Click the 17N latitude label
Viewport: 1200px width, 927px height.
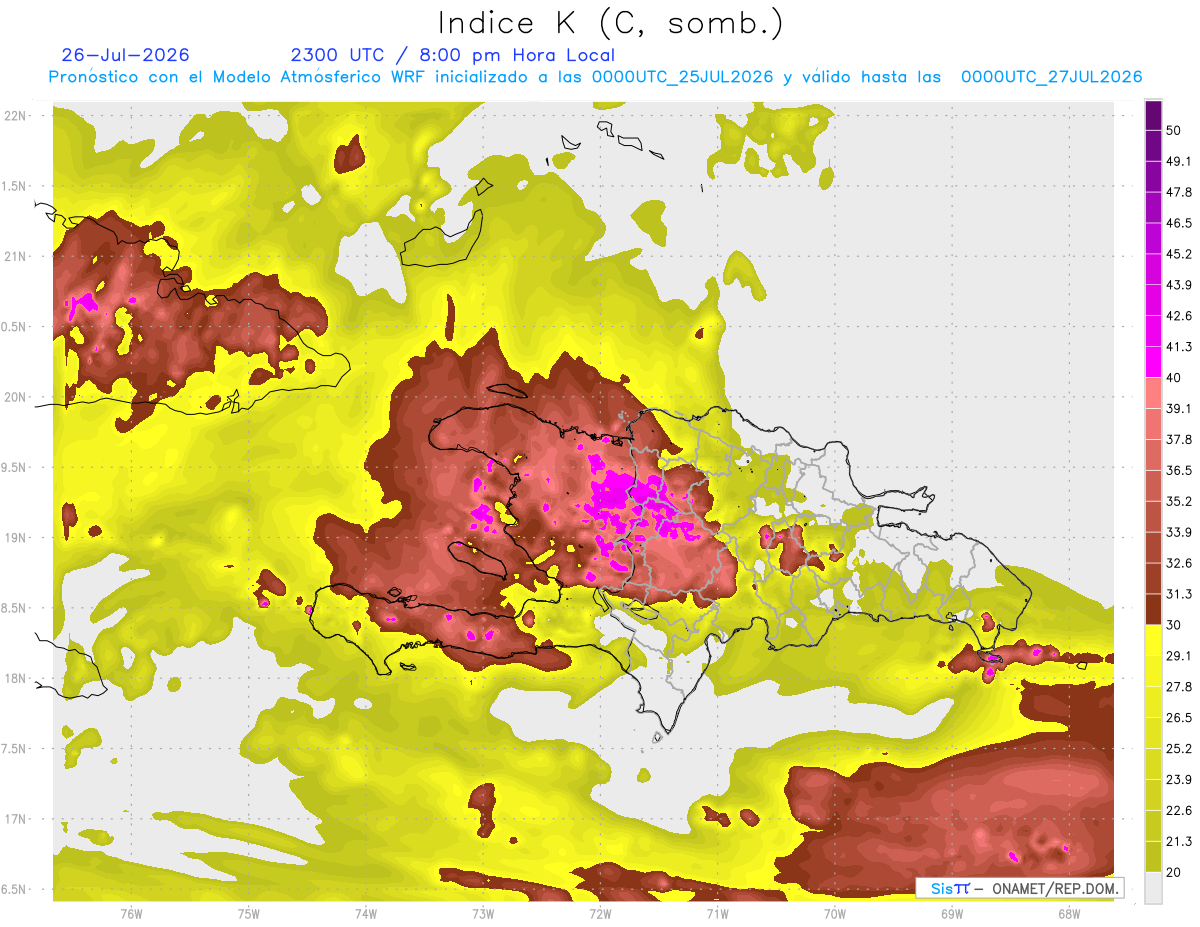click(x=15, y=819)
